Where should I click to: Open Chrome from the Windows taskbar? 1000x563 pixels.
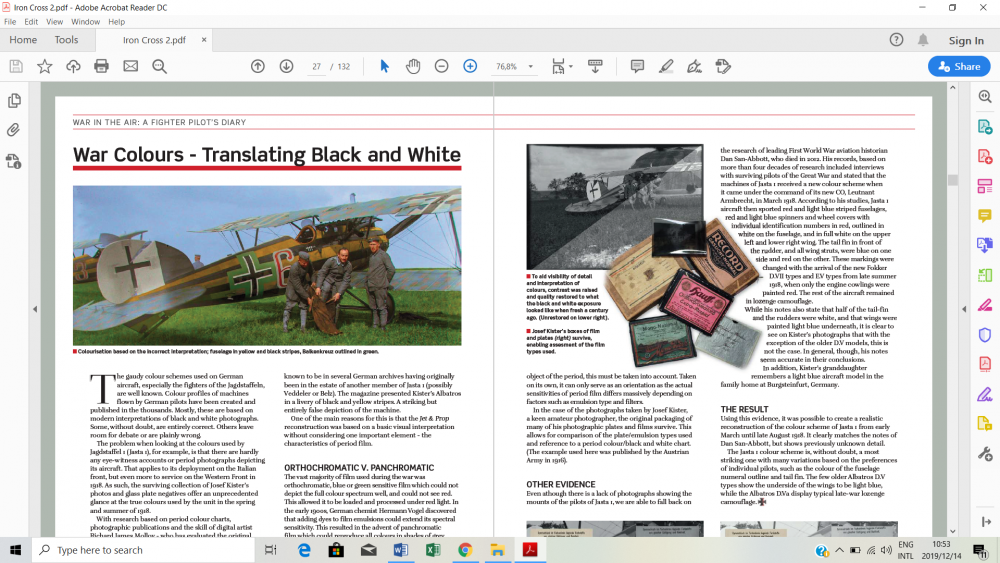(x=465, y=550)
